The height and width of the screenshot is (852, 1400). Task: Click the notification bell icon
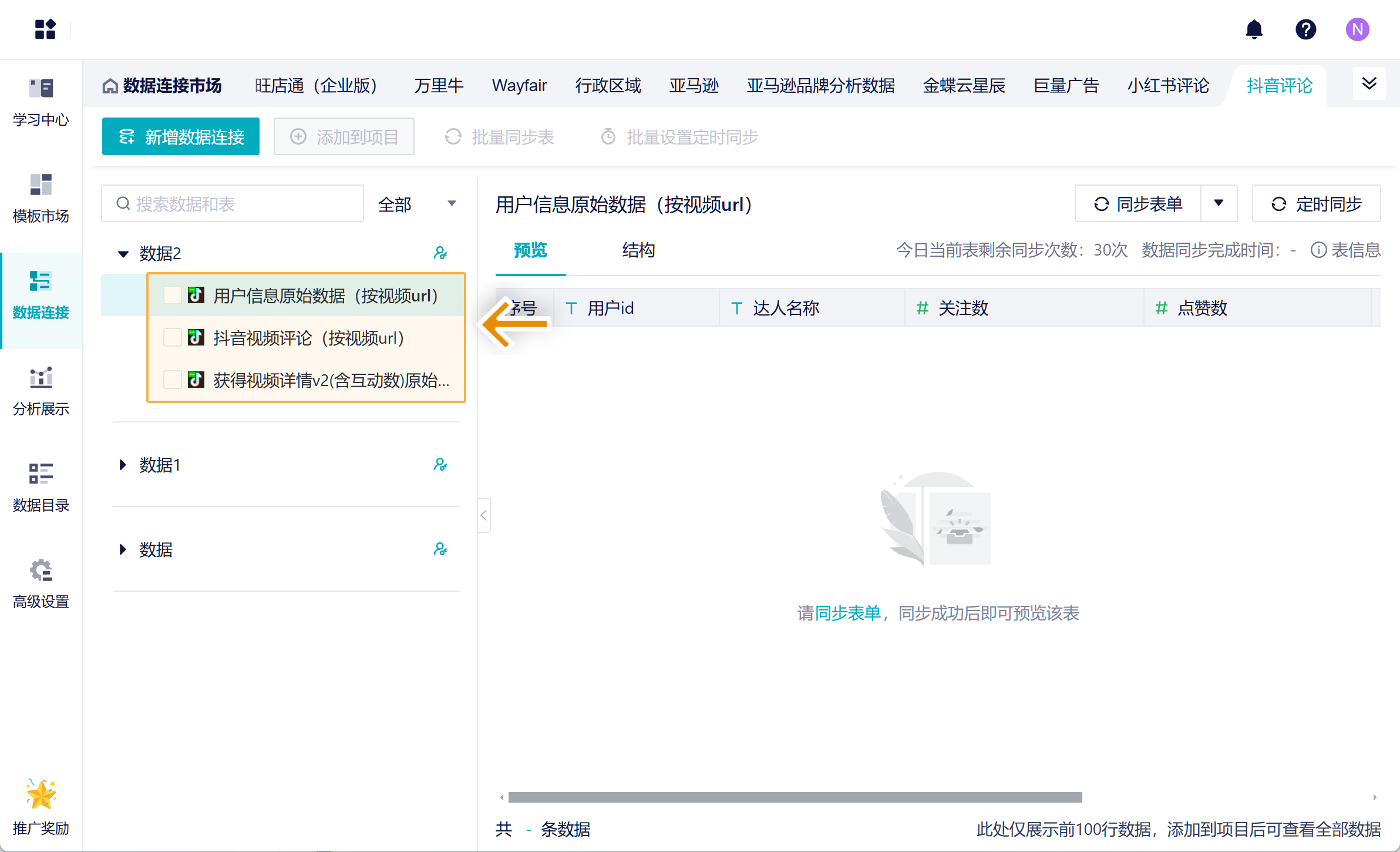(1254, 29)
